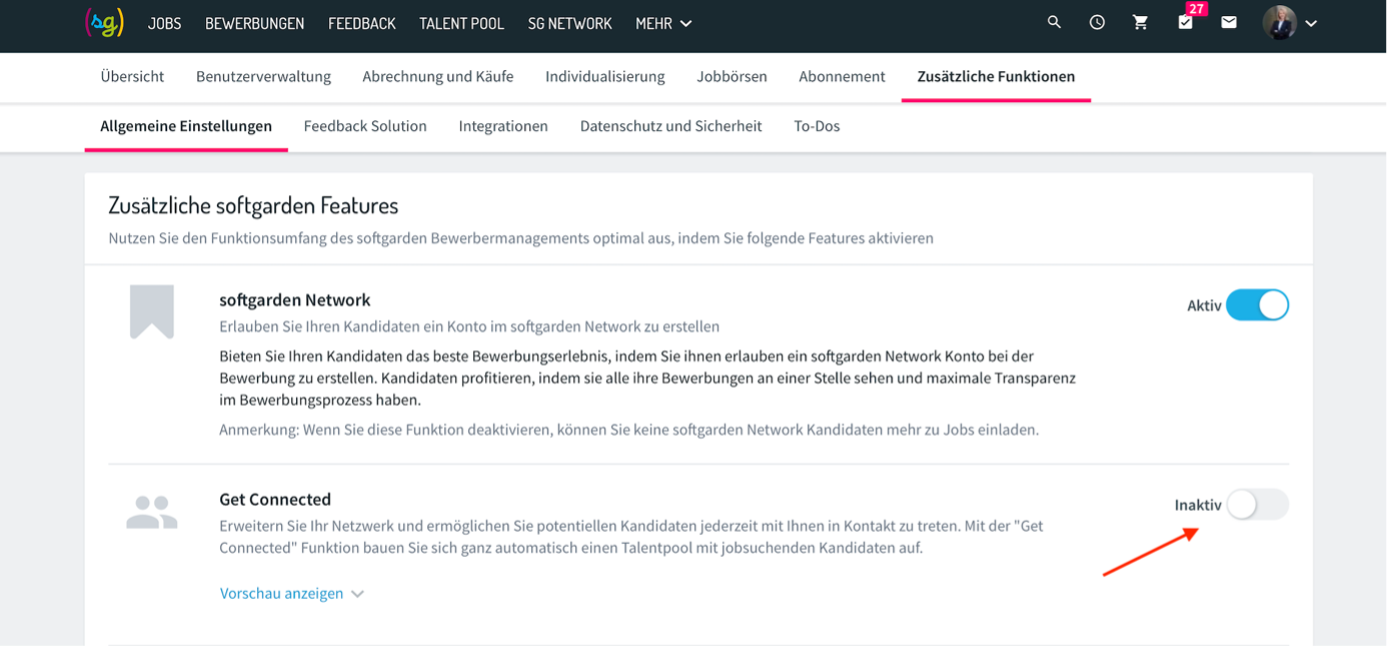Expand the Vorschau anzeigen chevron
The width and height of the screenshot is (1390, 650).
click(357, 594)
